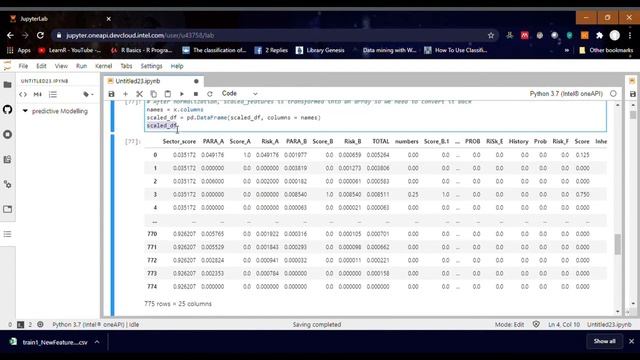Go back in browser history
This screenshot has width=640, height=360.
[x=10, y=36]
